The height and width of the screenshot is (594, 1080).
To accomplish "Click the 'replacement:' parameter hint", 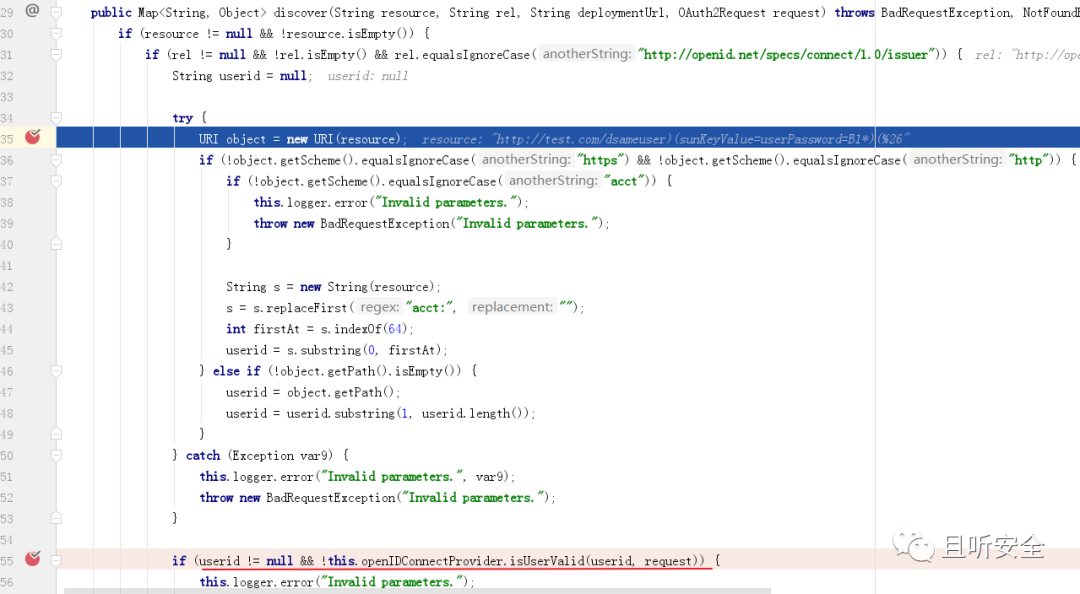I will (512, 307).
